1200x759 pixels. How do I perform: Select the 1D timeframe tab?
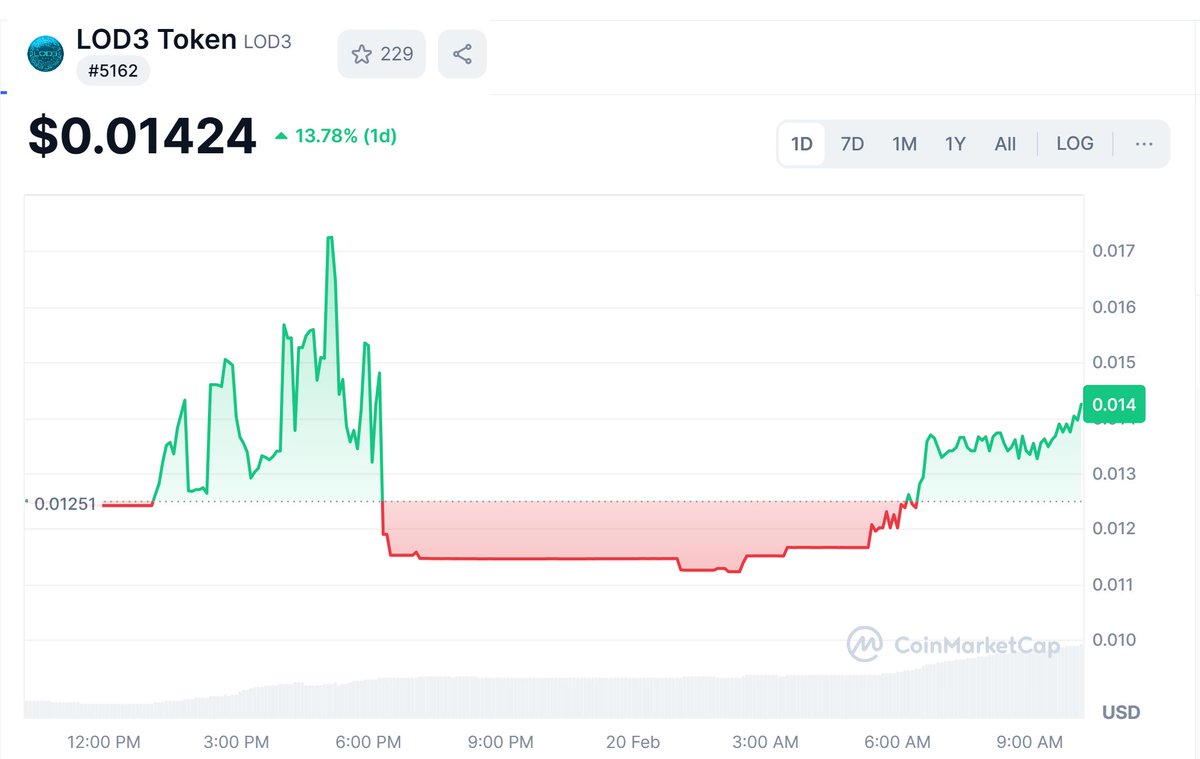point(802,144)
